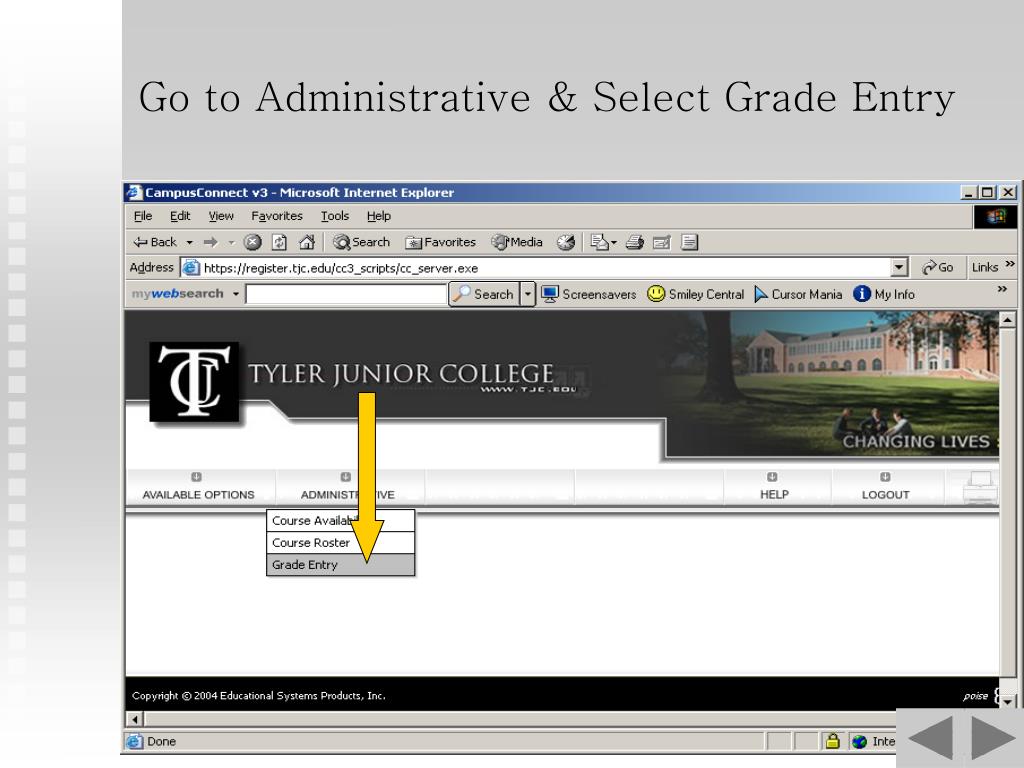Open browsing History icon
The image size is (1024, 768).
click(x=566, y=242)
